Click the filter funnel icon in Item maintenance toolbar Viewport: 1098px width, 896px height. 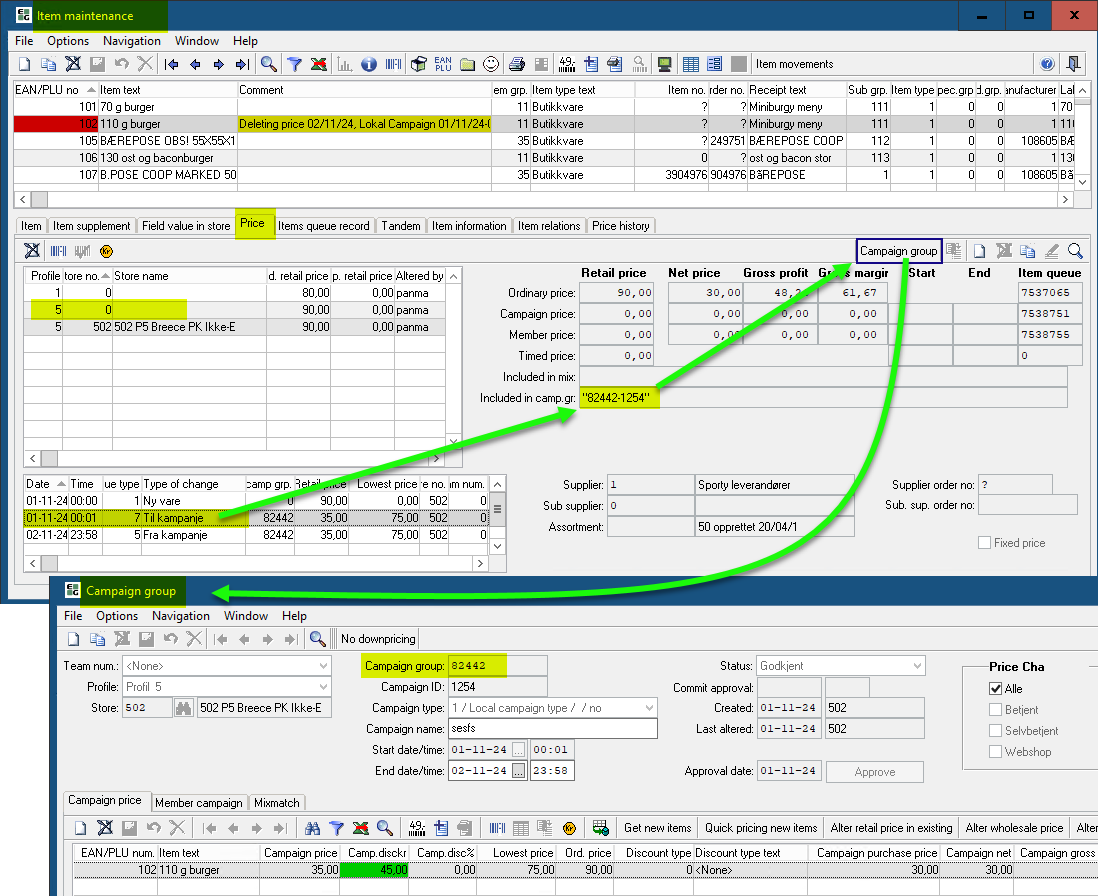tap(295, 64)
